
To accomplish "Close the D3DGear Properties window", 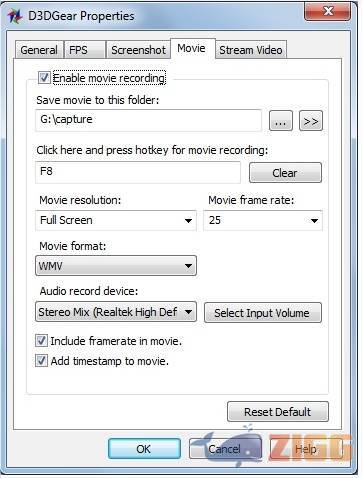I will [x=327, y=12].
